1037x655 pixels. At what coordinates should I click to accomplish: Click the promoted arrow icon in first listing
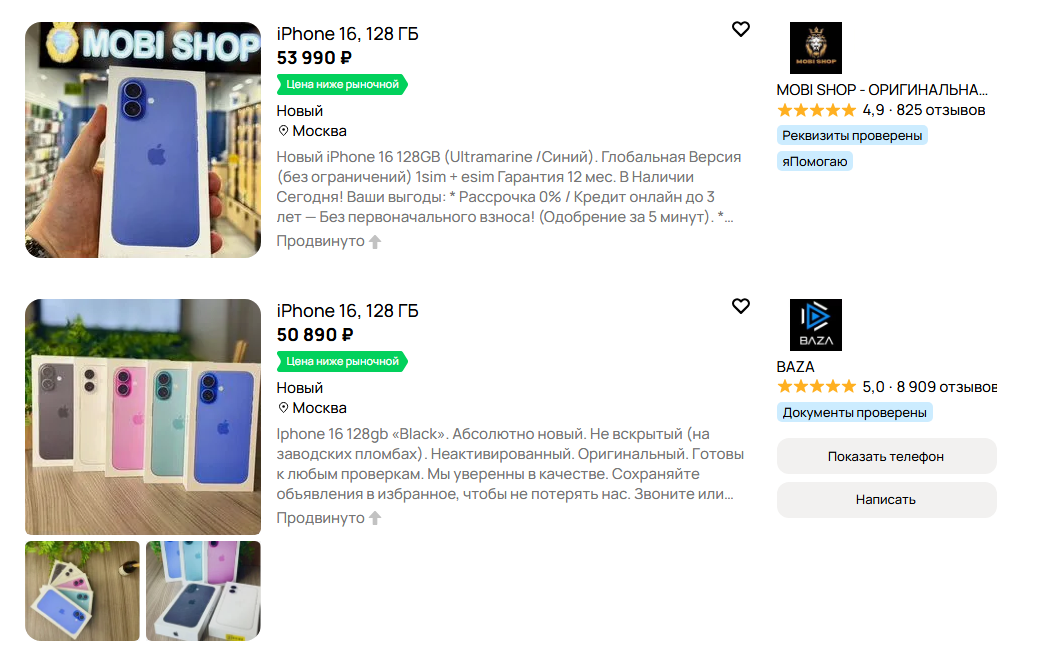[x=375, y=241]
